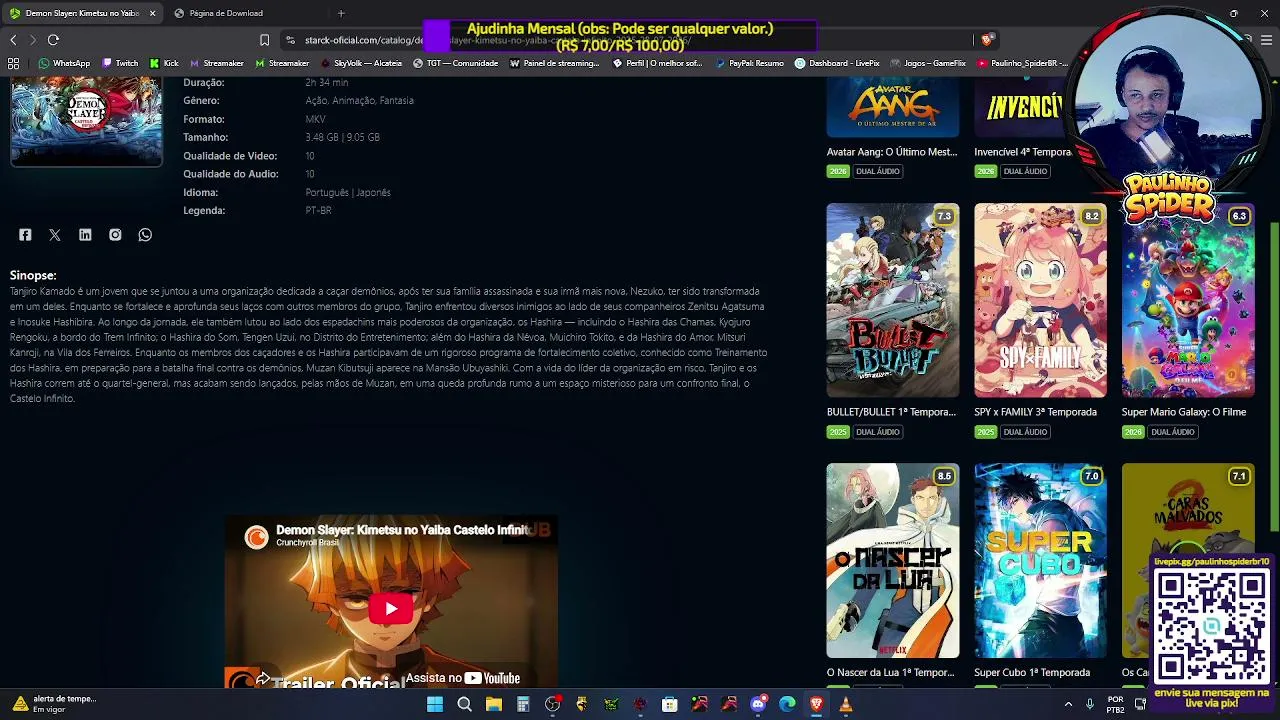Open trailer on YouTube via Assista no YouTube

click(x=462, y=678)
